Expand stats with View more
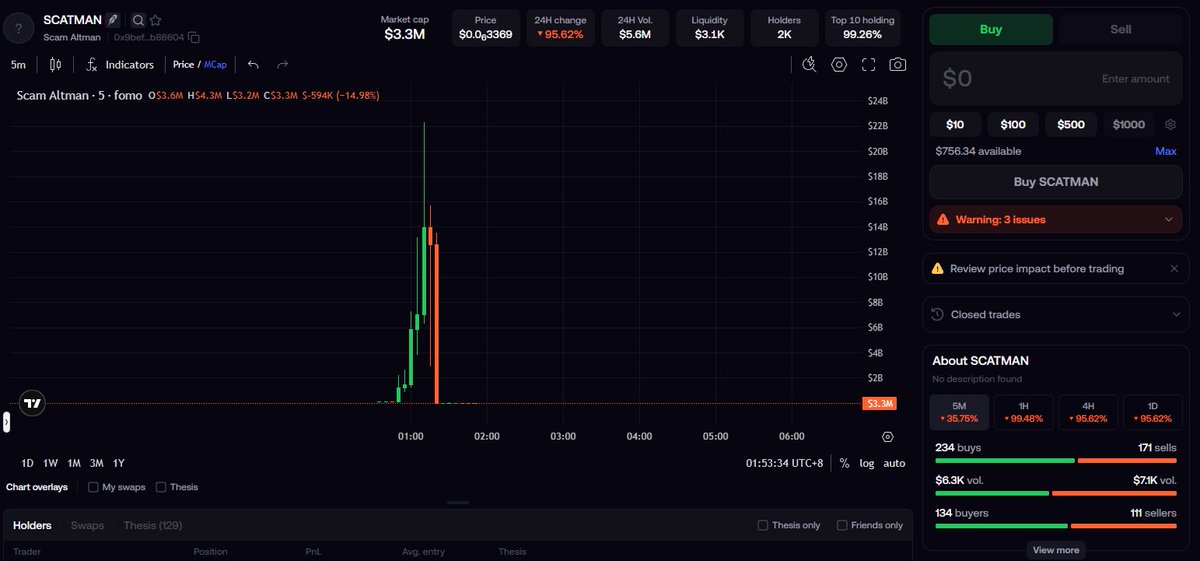The width and height of the screenshot is (1200, 561). [x=1056, y=550]
